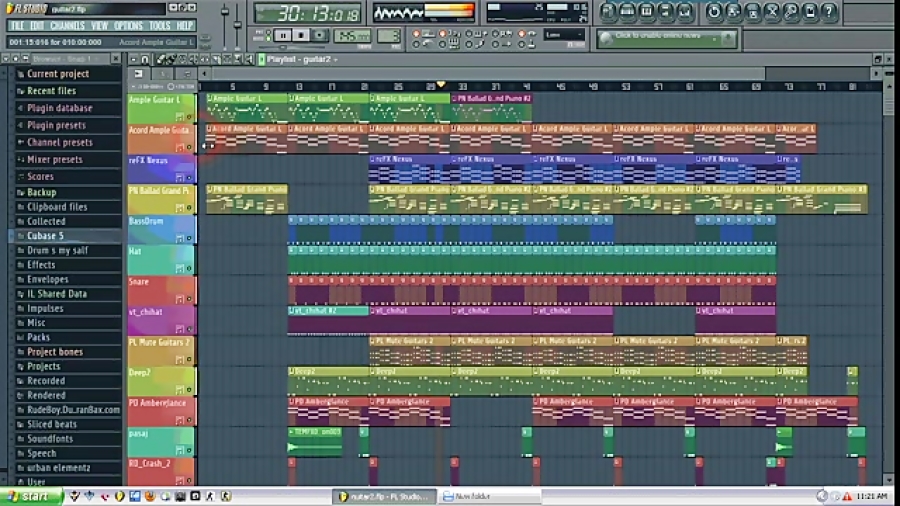The width and height of the screenshot is (900, 506).
Task: Click the master pitch slider knob
Action: point(238,25)
